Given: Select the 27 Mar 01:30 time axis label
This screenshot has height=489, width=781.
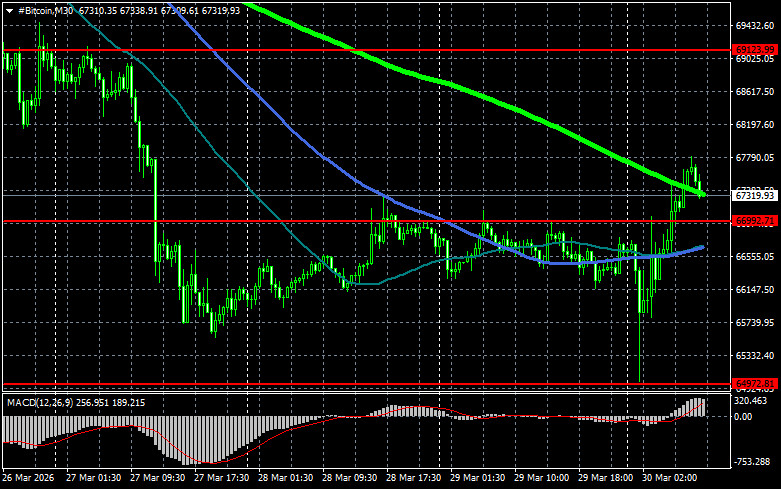Looking at the screenshot, I should 94,478.
